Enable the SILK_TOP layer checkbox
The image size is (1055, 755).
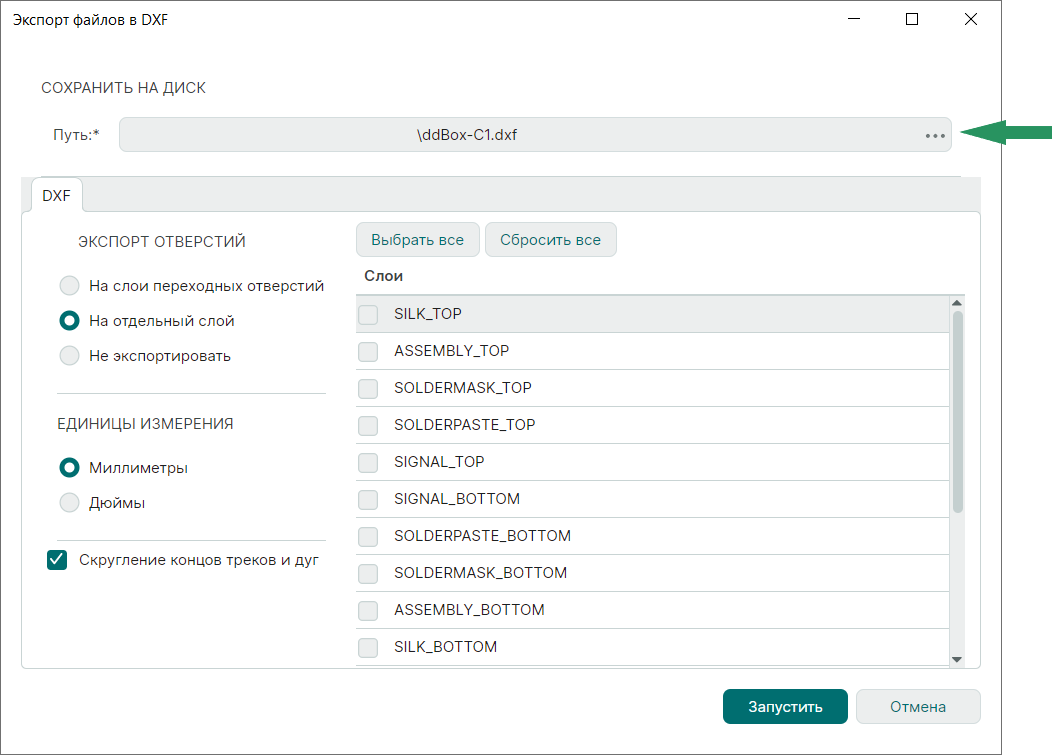coord(368,314)
